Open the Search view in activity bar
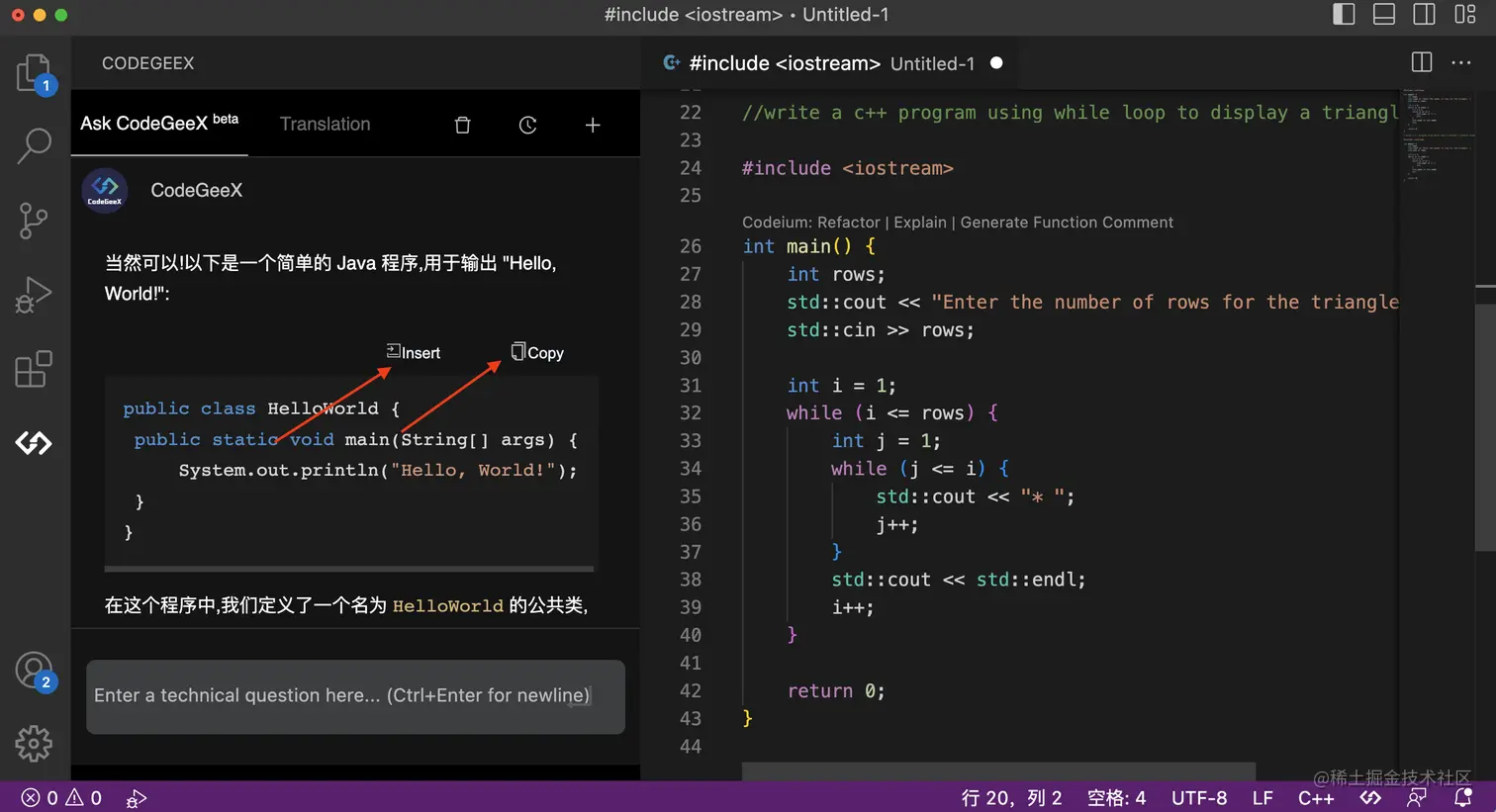The width and height of the screenshot is (1496, 812). (34, 145)
